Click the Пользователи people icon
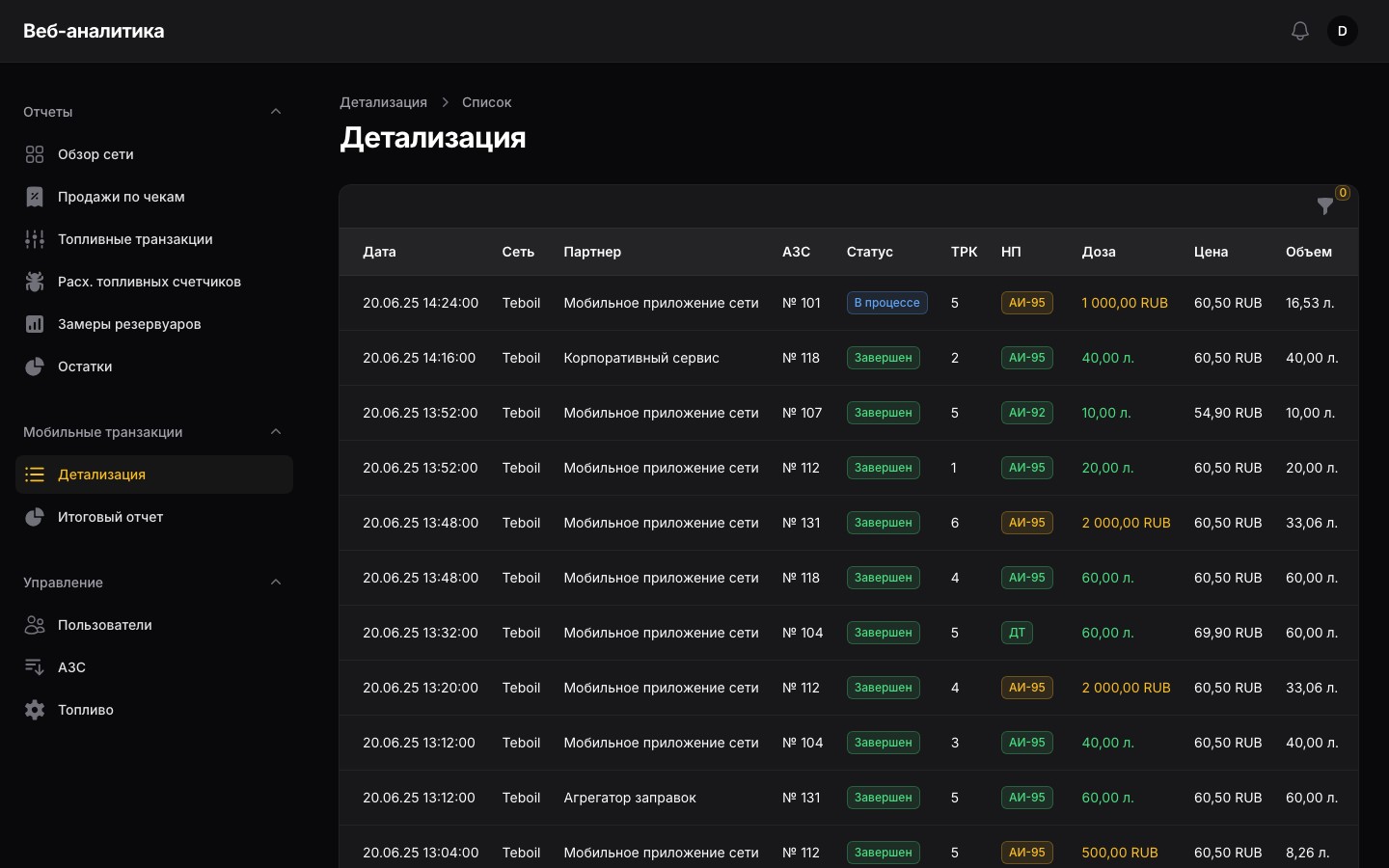 click(x=35, y=625)
